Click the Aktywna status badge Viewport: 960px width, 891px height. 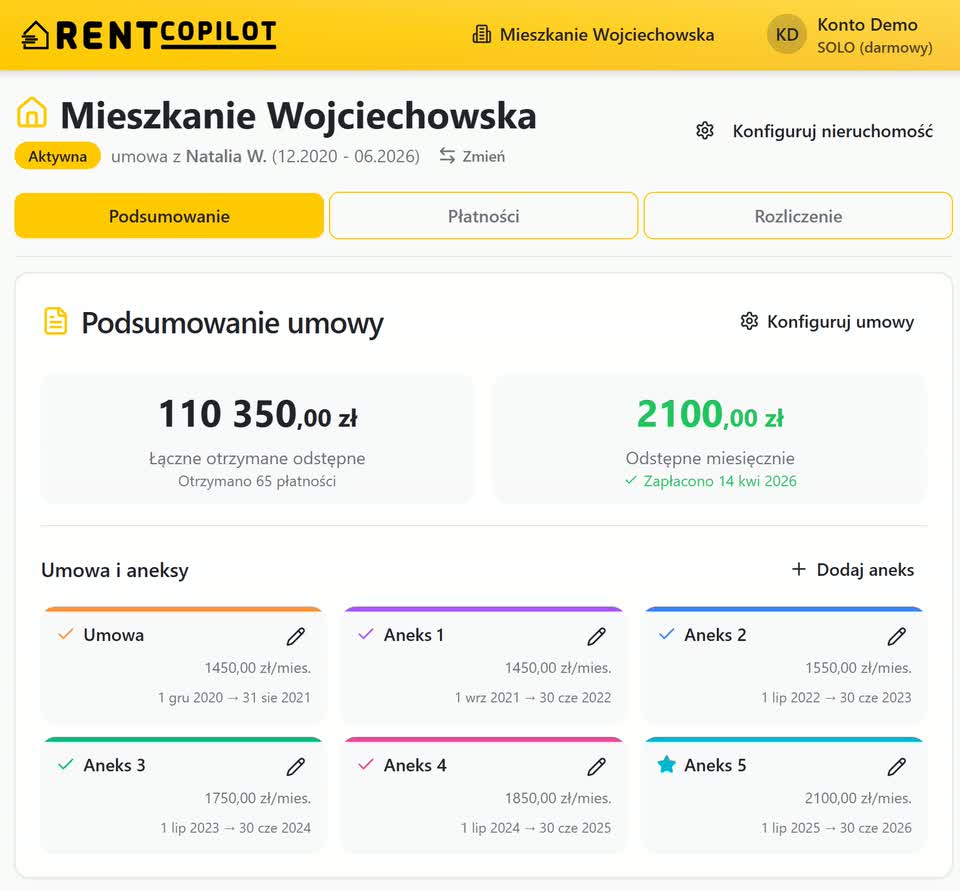click(x=57, y=156)
